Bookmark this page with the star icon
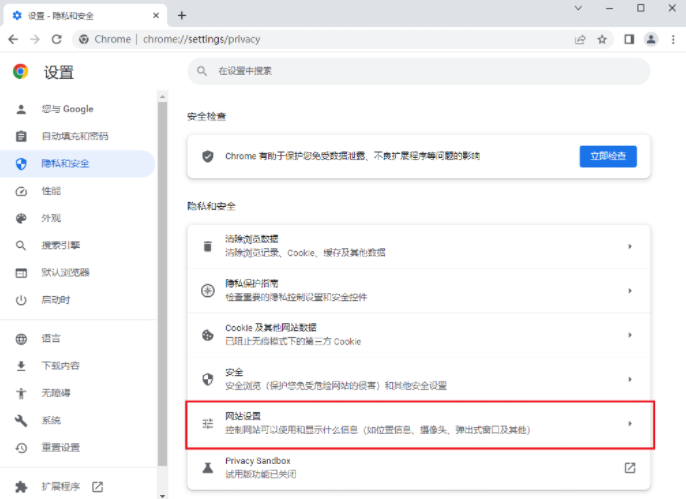686x499 pixels. coord(602,39)
